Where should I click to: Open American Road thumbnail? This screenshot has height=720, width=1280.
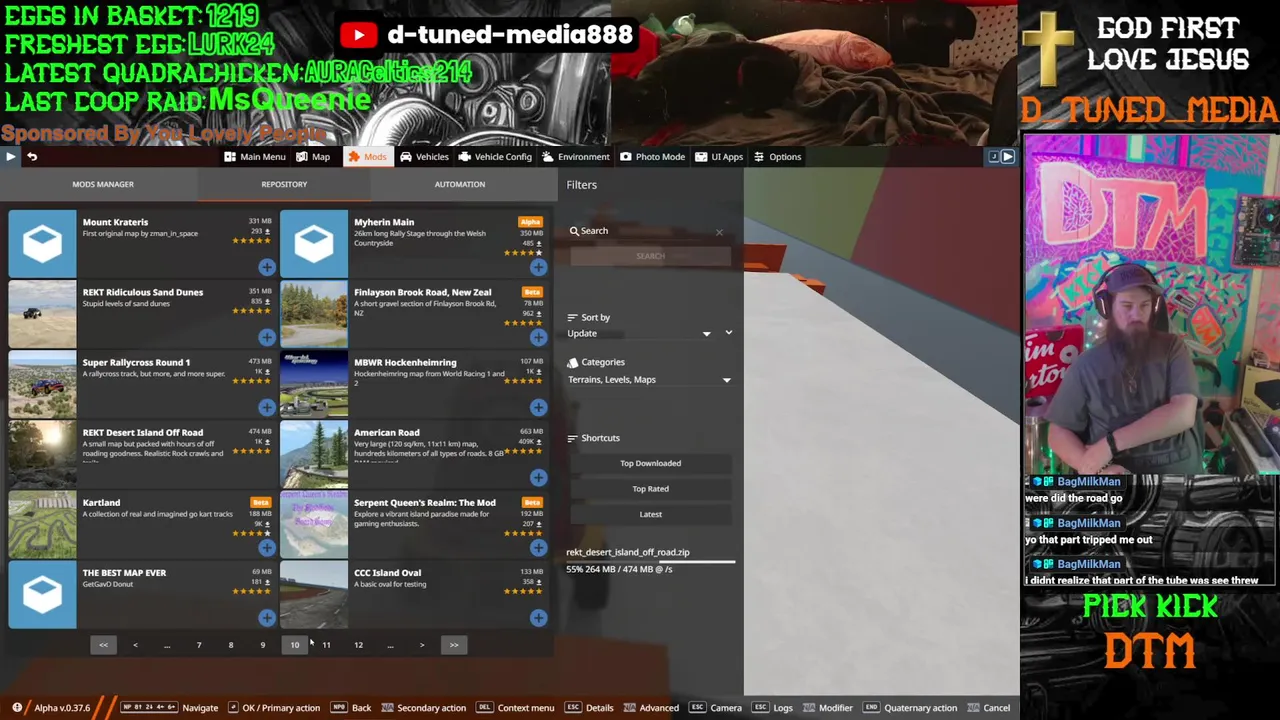(x=314, y=453)
